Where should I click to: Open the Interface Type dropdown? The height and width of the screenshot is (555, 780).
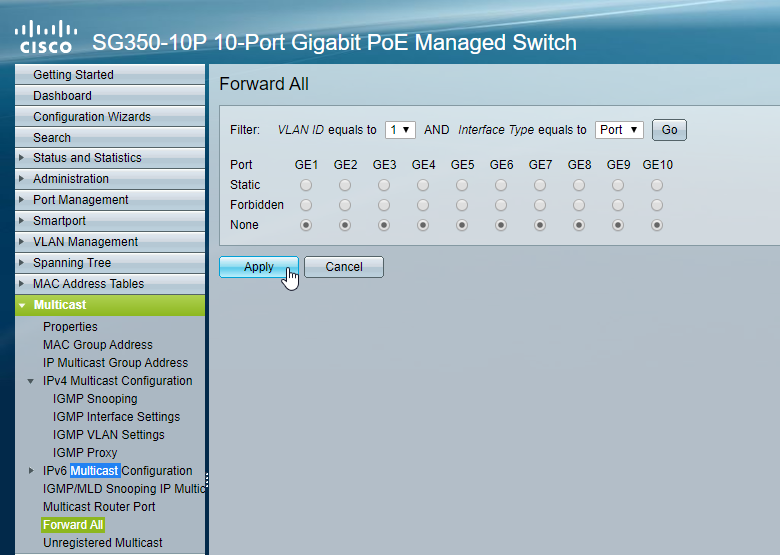tap(619, 130)
